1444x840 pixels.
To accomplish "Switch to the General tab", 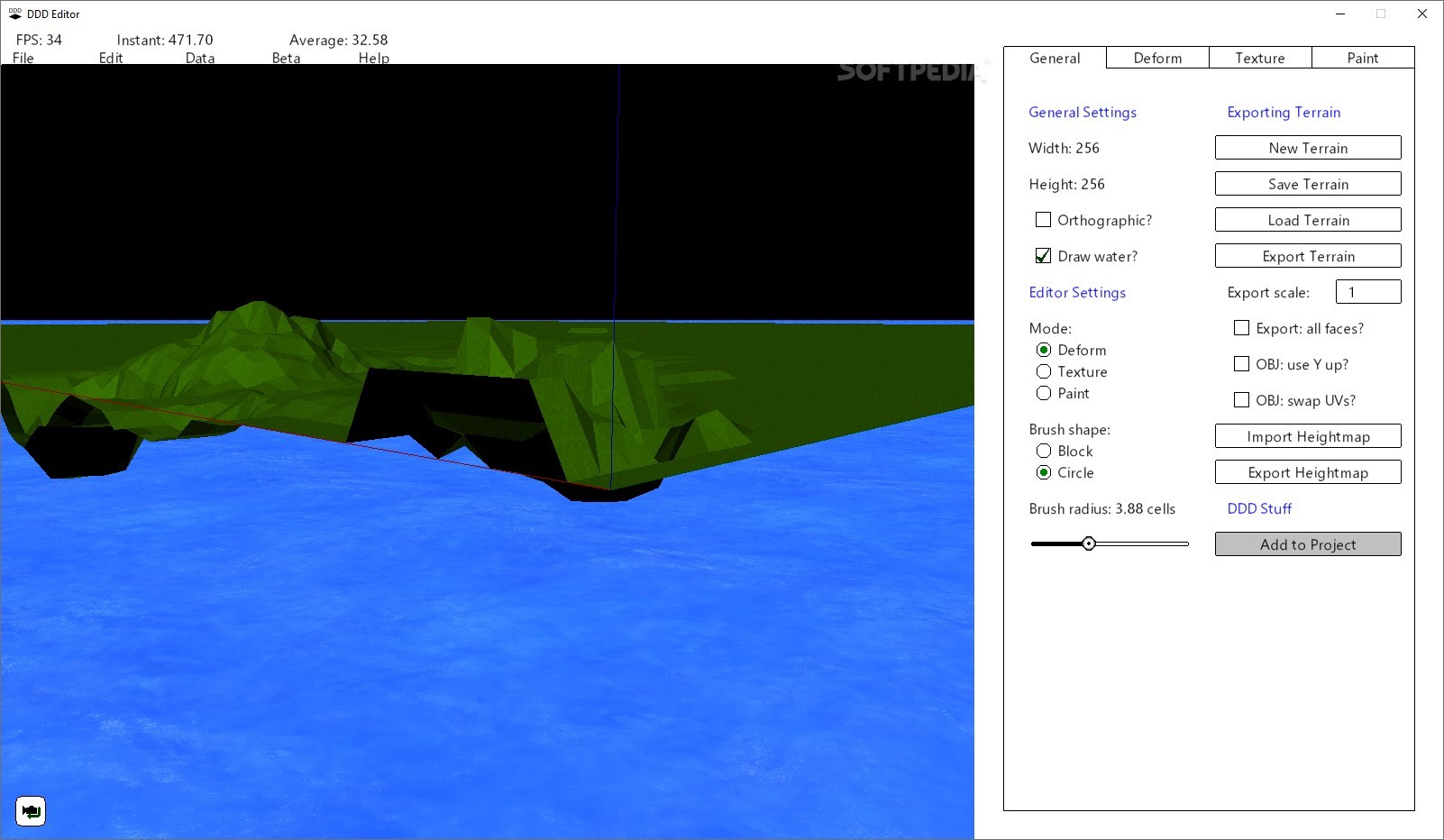I will click(x=1055, y=58).
